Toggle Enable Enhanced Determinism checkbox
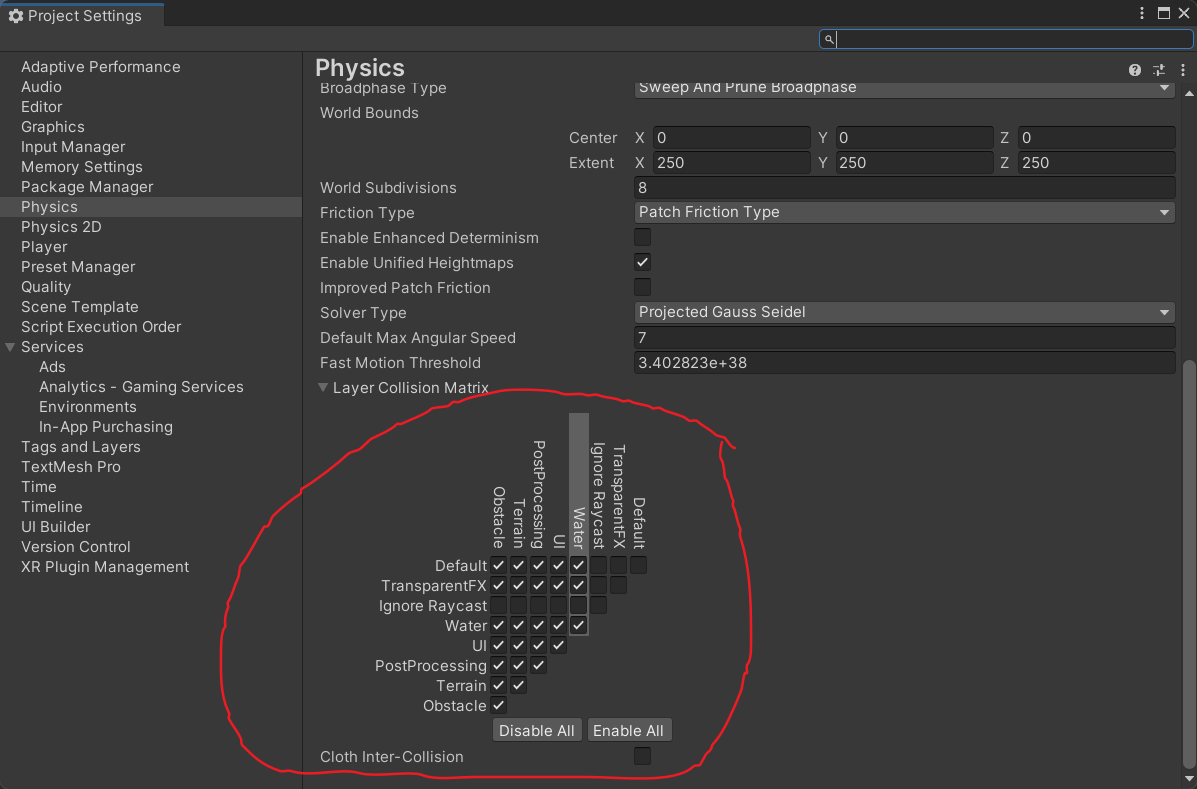The image size is (1197, 789). point(642,238)
